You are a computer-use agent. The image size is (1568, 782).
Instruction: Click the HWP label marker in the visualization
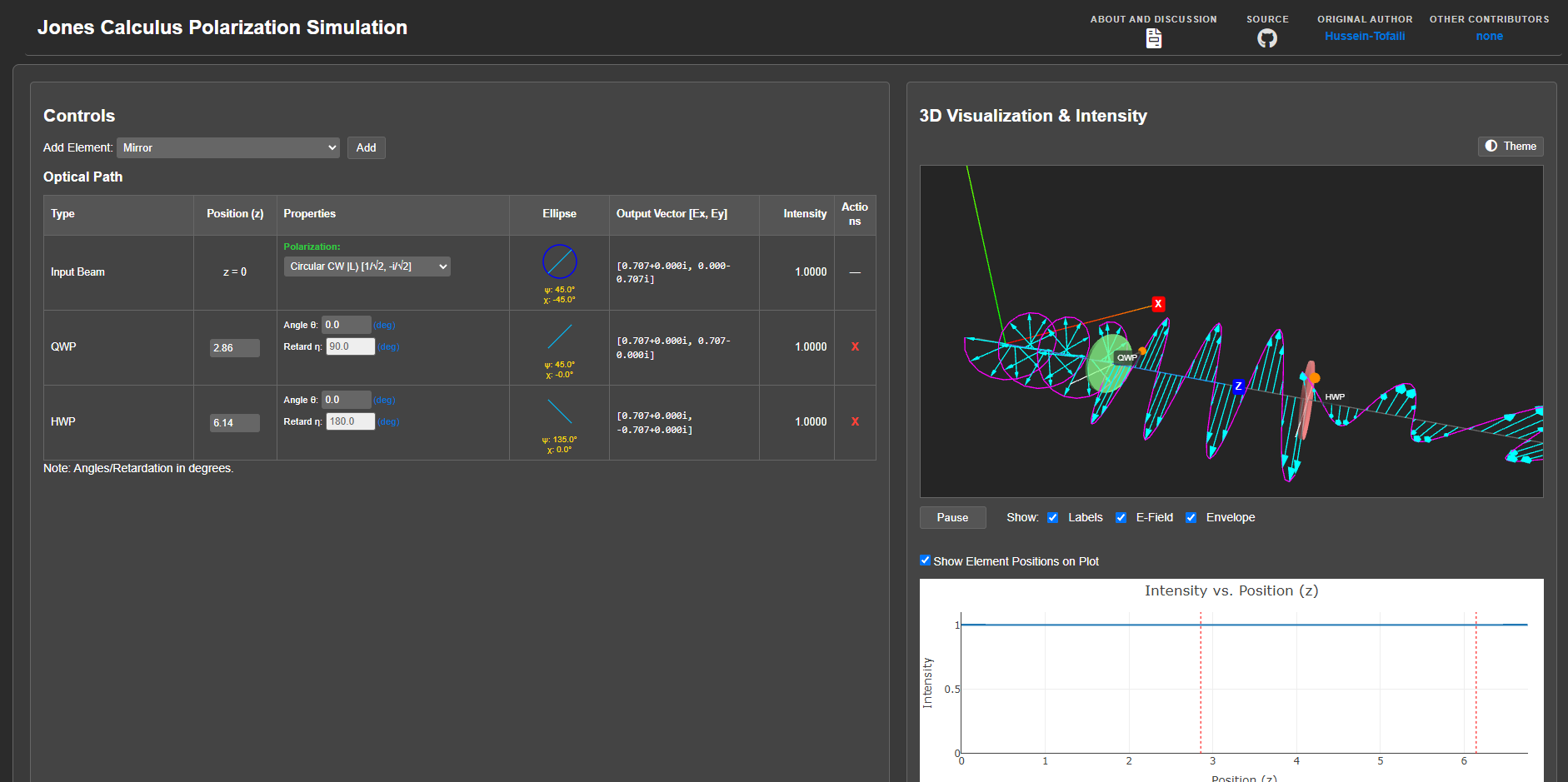[1333, 397]
